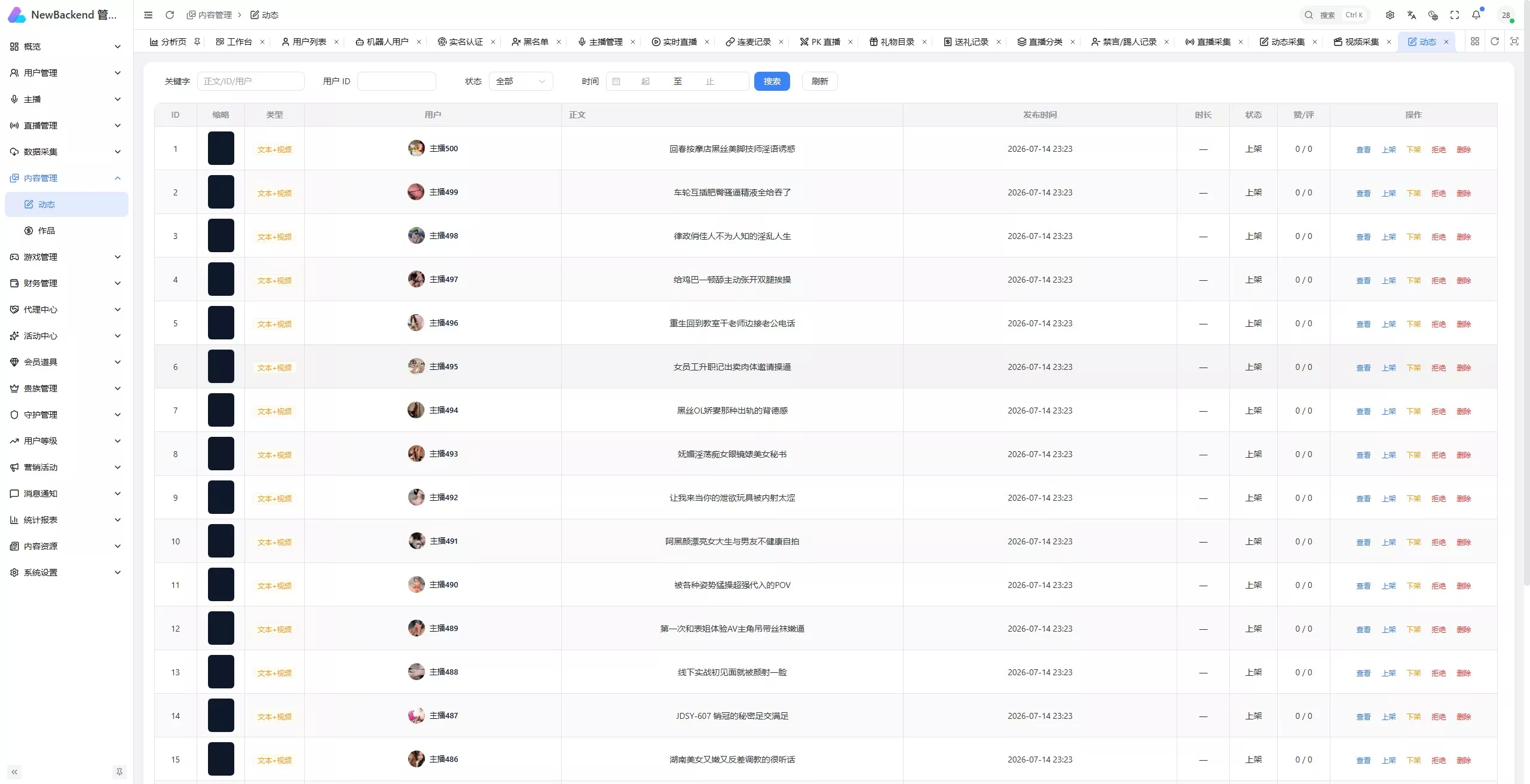Click the 刷新 button beside search

point(819,81)
